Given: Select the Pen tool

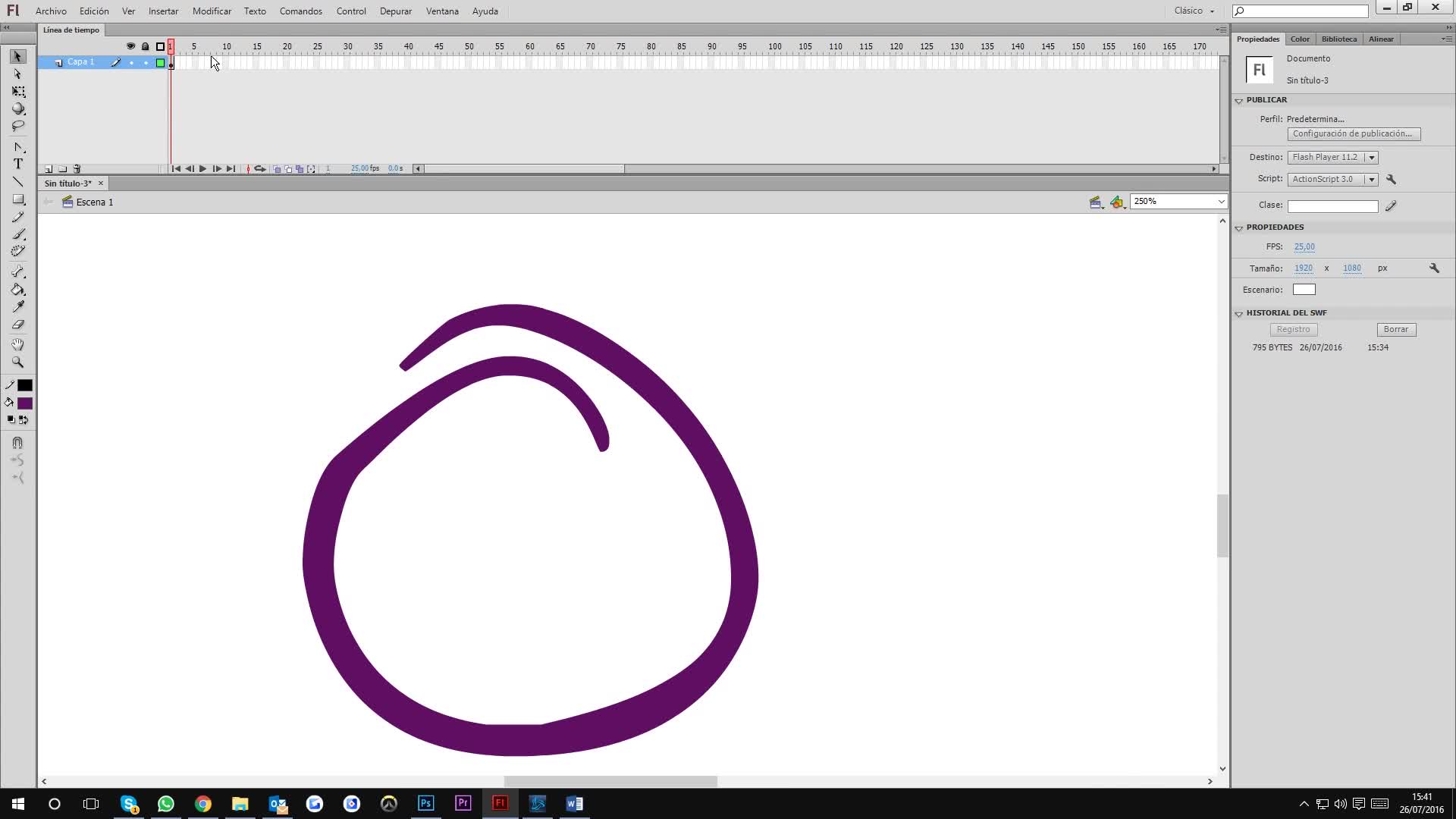Looking at the screenshot, I should coord(18,147).
